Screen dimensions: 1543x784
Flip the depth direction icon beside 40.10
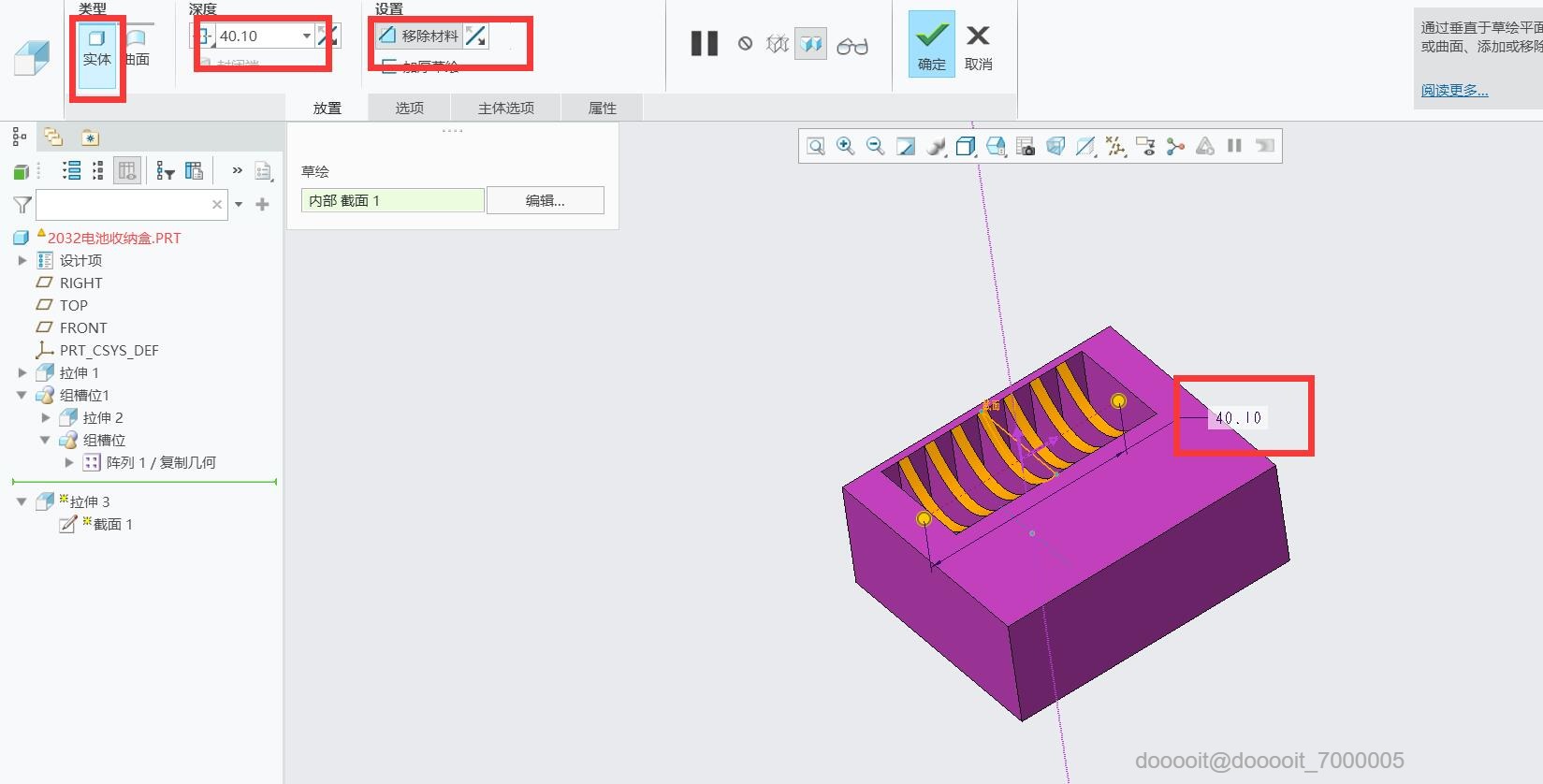pyautogui.click(x=328, y=36)
